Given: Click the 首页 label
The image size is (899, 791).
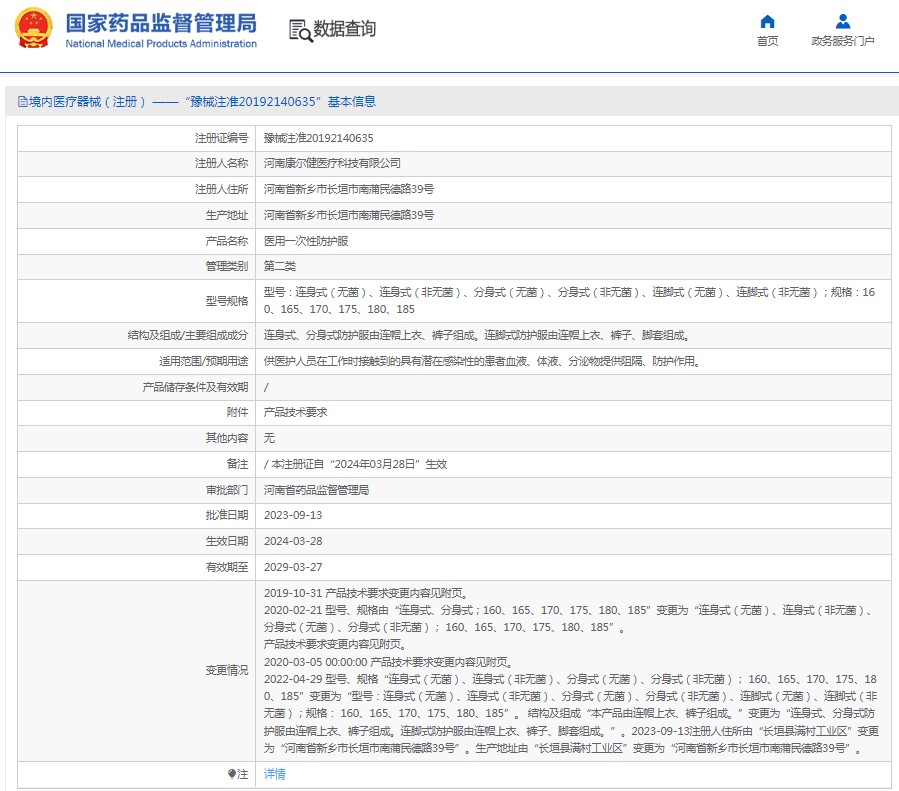Looking at the screenshot, I should [x=767, y=41].
